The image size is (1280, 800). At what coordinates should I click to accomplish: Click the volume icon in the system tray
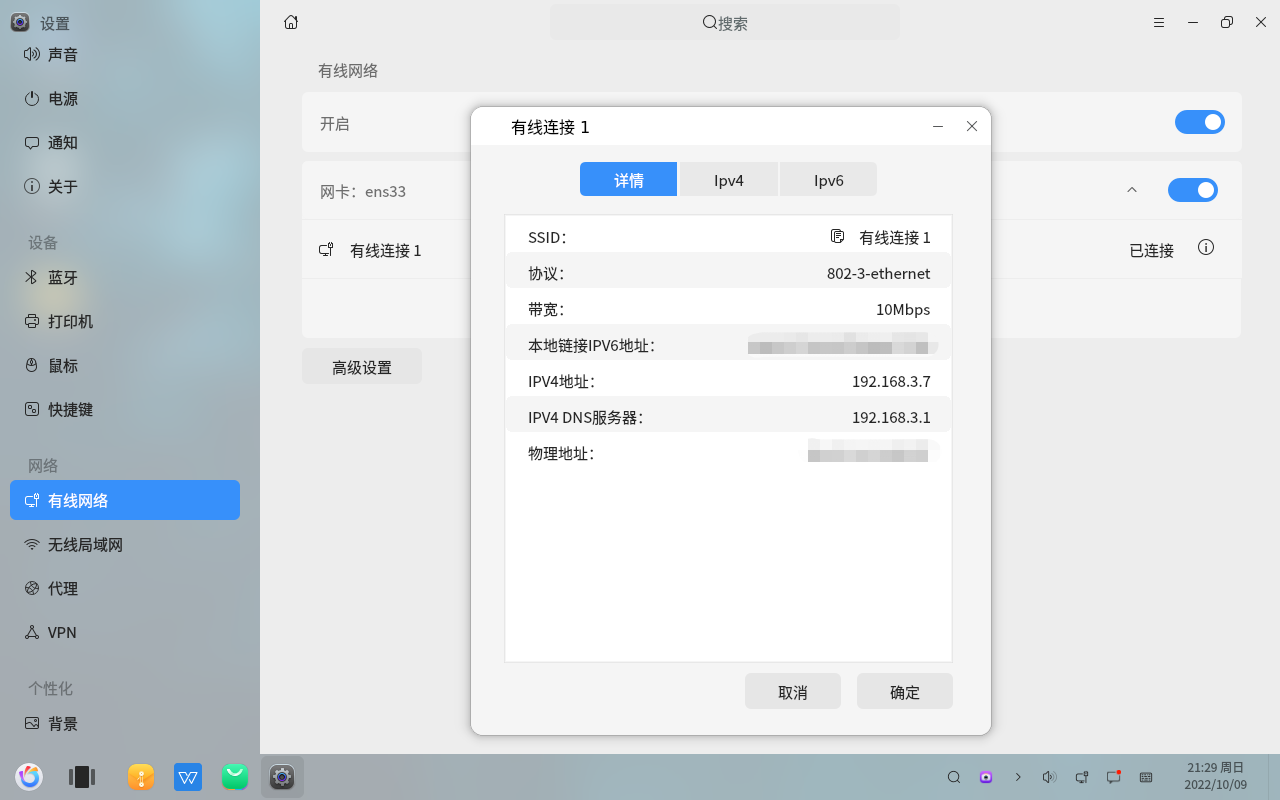(1049, 777)
